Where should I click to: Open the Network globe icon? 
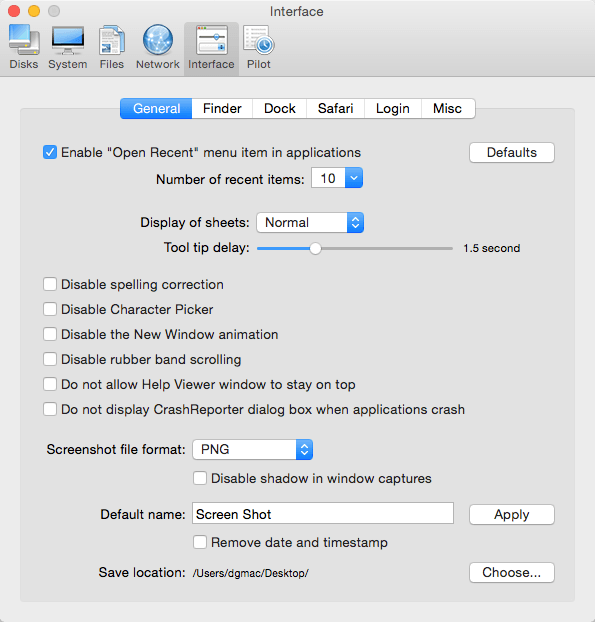pyautogui.click(x=157, y=40)
